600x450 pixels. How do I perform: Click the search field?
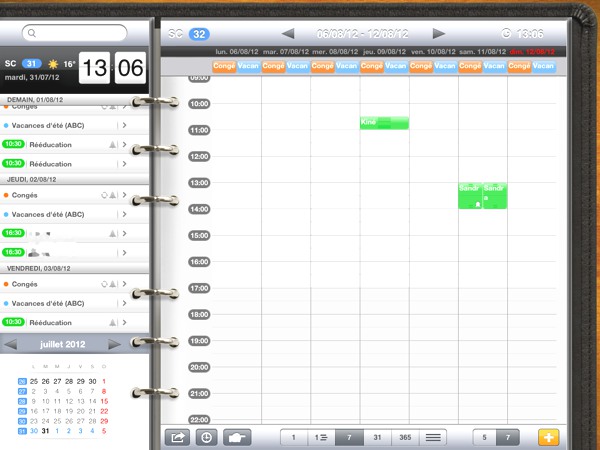coord(74,33)
